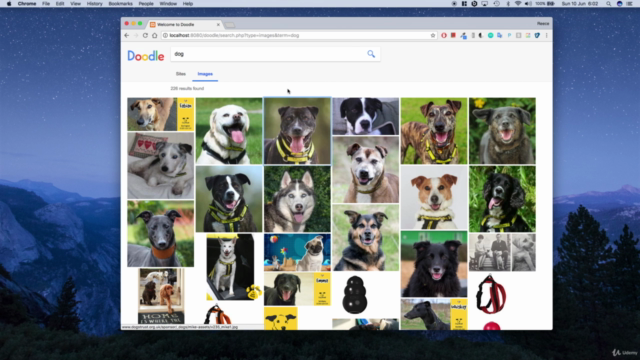Click the Chrome address bar URL
Image resolution: width=640 pixels, height=360 pixels.
(x=234, y=36)
